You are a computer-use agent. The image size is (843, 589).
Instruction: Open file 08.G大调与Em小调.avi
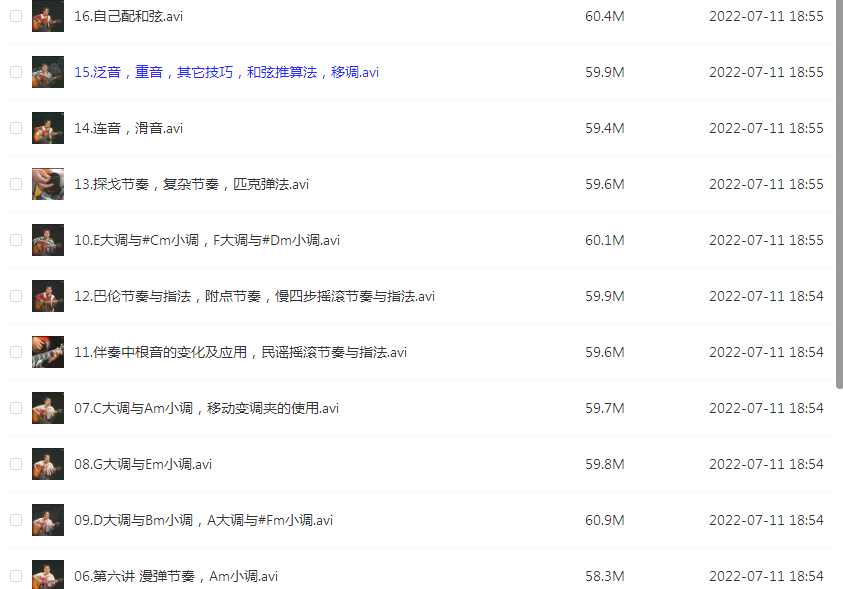click(143, 464)
